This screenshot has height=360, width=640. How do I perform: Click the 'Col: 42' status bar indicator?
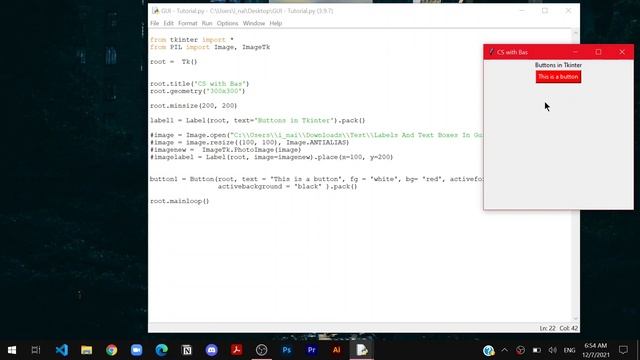[569, 328]
